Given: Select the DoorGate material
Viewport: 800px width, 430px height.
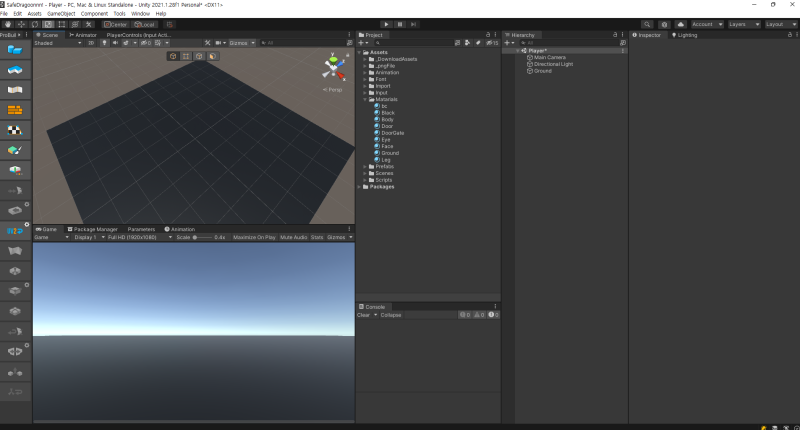Looking at the screenshot, I should (392, 133).
